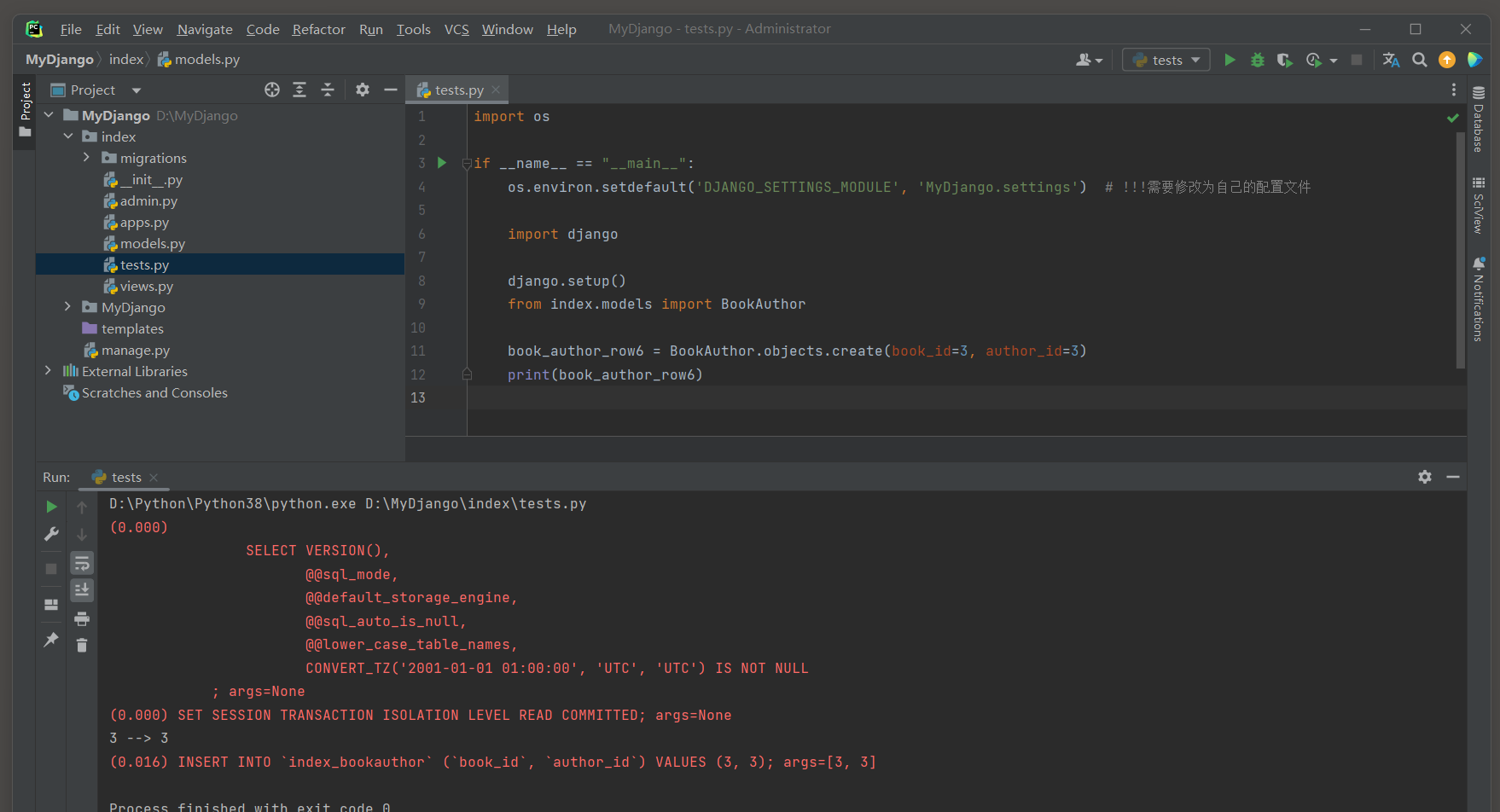Viewport: 1500px width, 812px height.
Task: Run the tests configuration with the green play button
Action: click(x=1230, y=60)
